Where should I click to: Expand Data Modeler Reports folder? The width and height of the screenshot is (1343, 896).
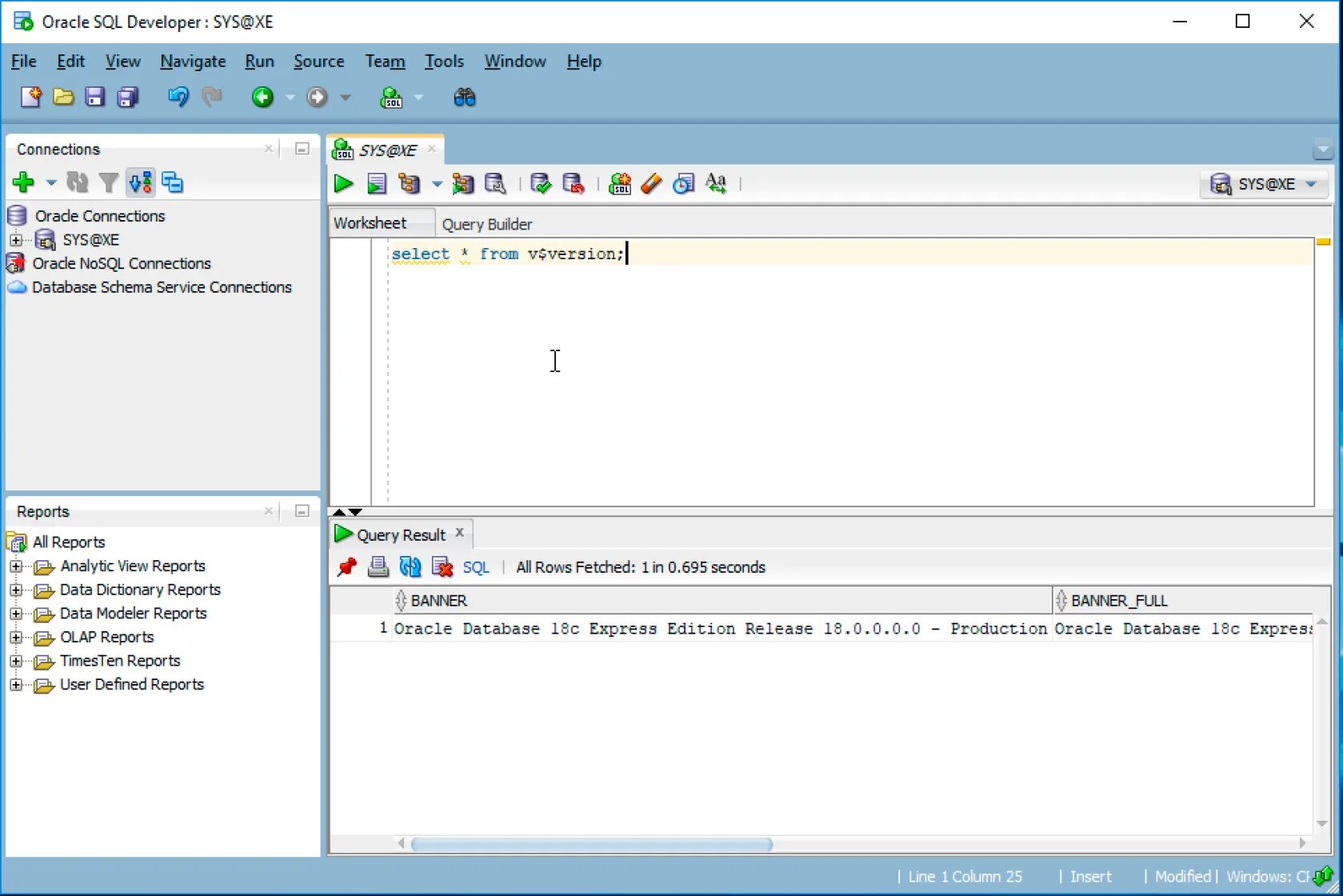(16, 614)
